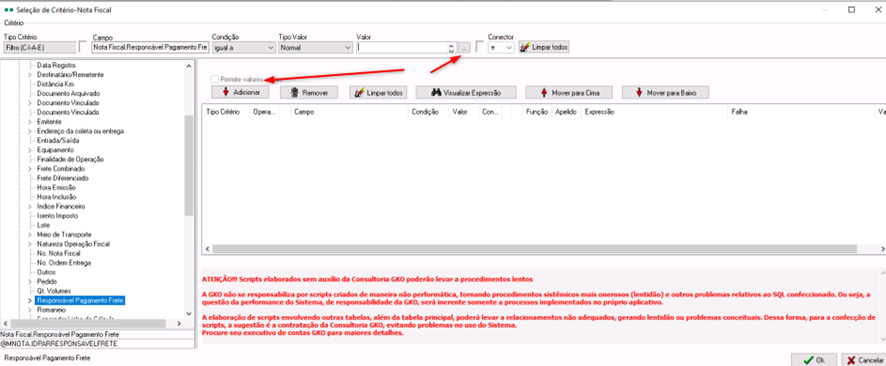Click the Mover para Cima button
The height and width of the screenshot is (366, 886).
[x=570, y=92]
